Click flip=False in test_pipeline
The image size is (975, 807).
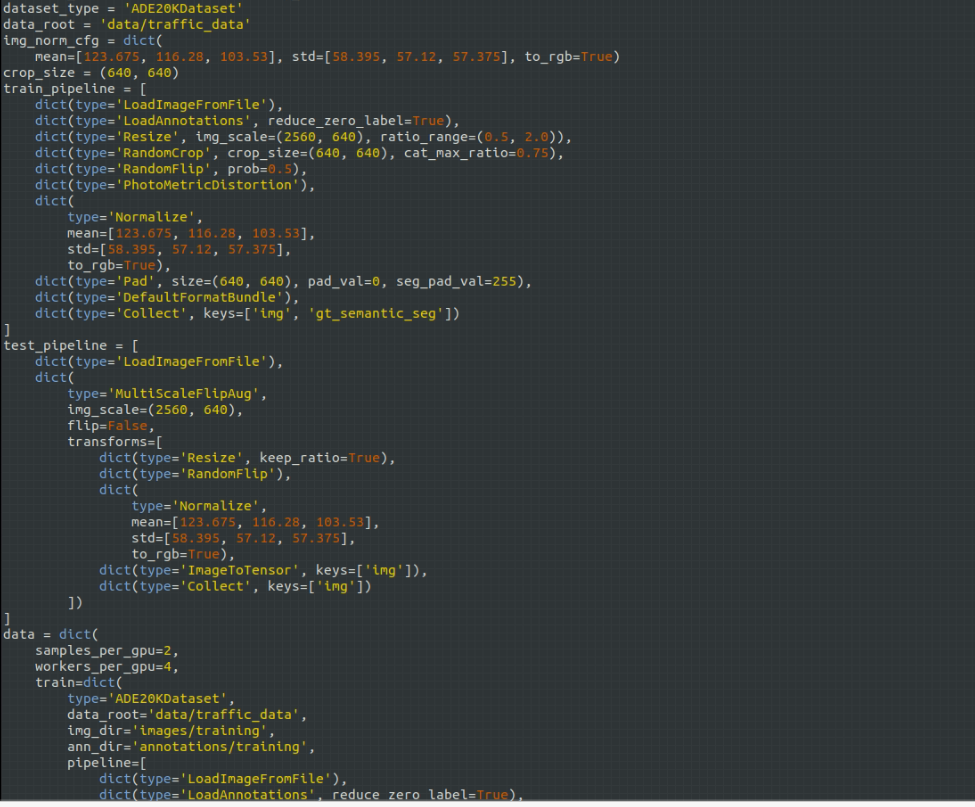pos(107,427)
